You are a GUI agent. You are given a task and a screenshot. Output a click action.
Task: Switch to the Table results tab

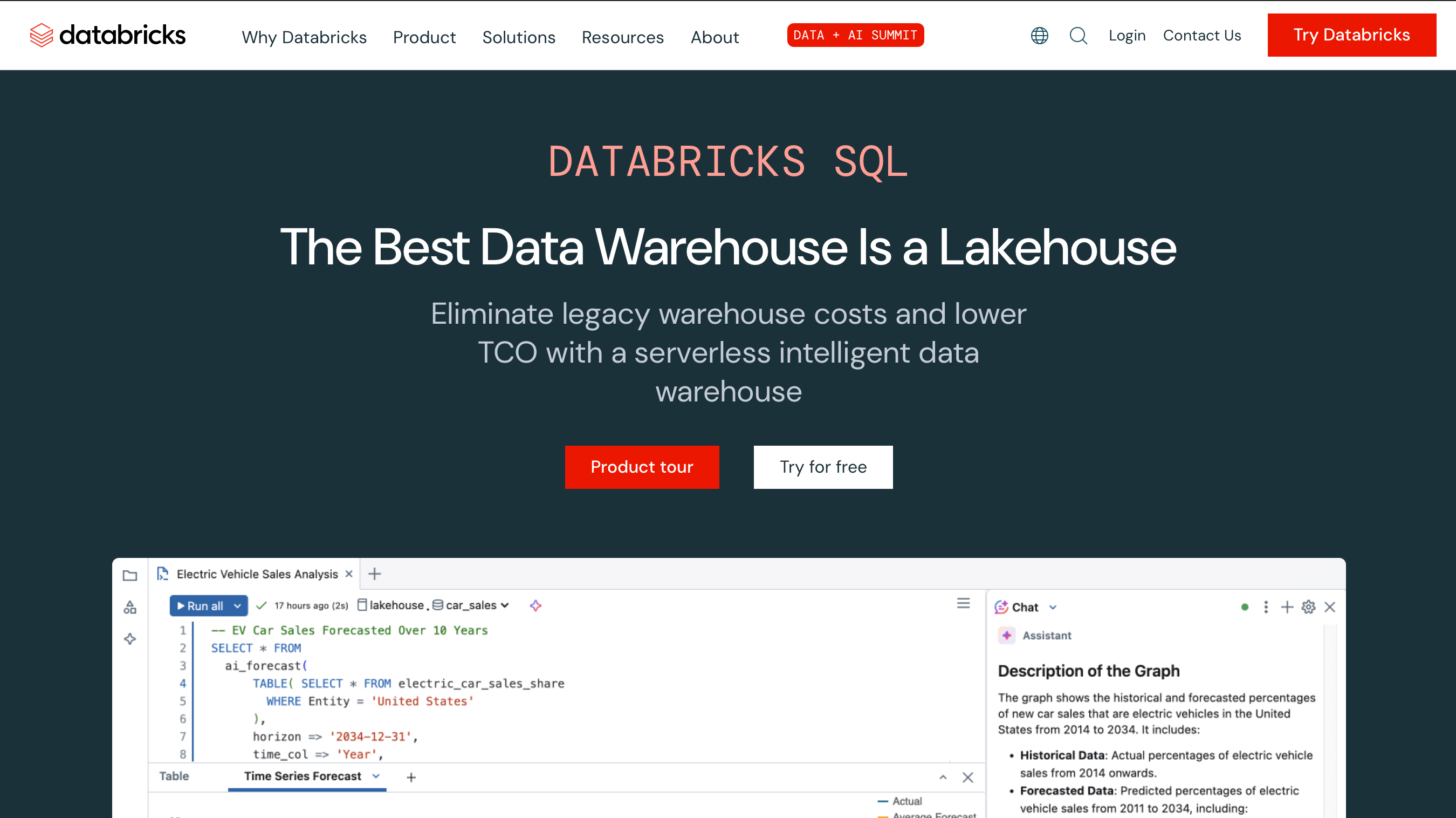(174, 776)
